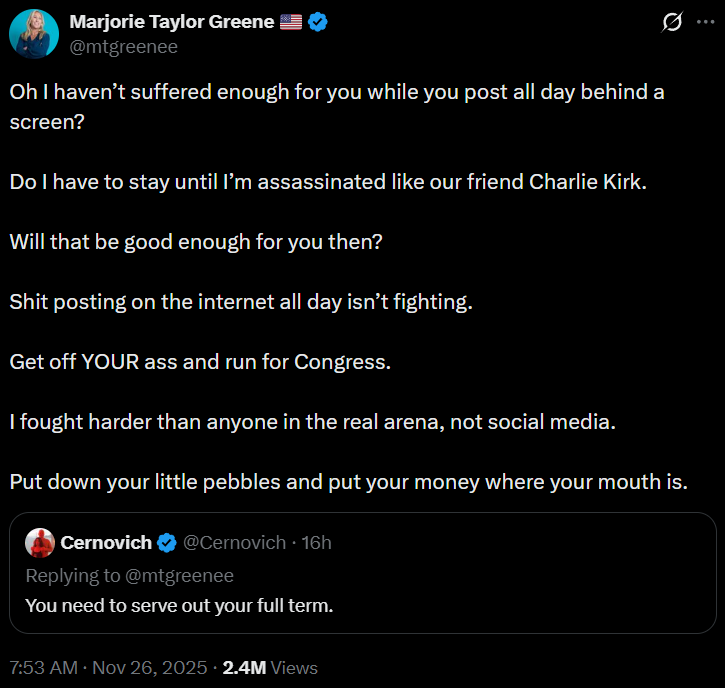This screenshot has height=688, width=725.
Task: Click Marjorie Taylor Greene's profile avatar
Action: pyautogui.click(x=34, y=34)
